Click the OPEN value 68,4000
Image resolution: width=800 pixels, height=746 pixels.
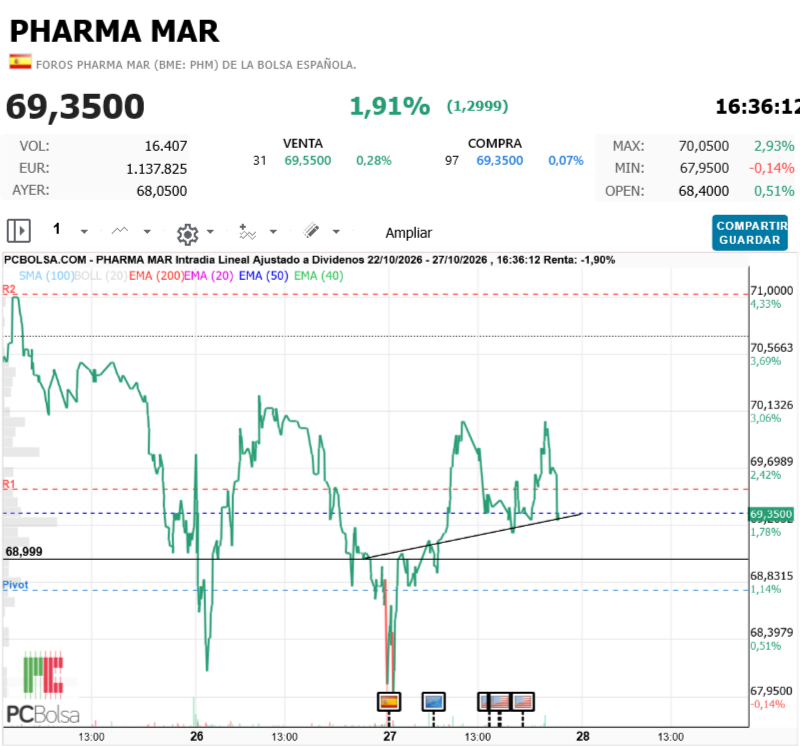coord(704,191)
